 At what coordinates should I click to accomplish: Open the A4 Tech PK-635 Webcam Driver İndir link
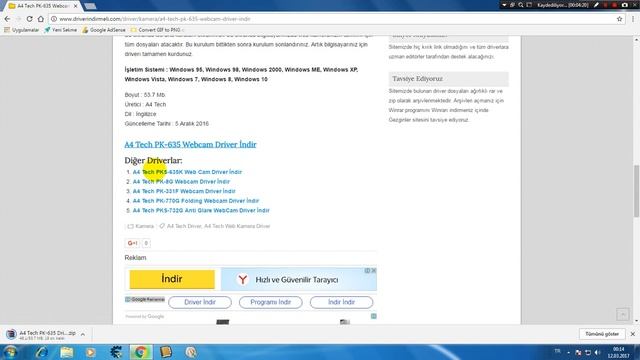[x=190, y=144]
